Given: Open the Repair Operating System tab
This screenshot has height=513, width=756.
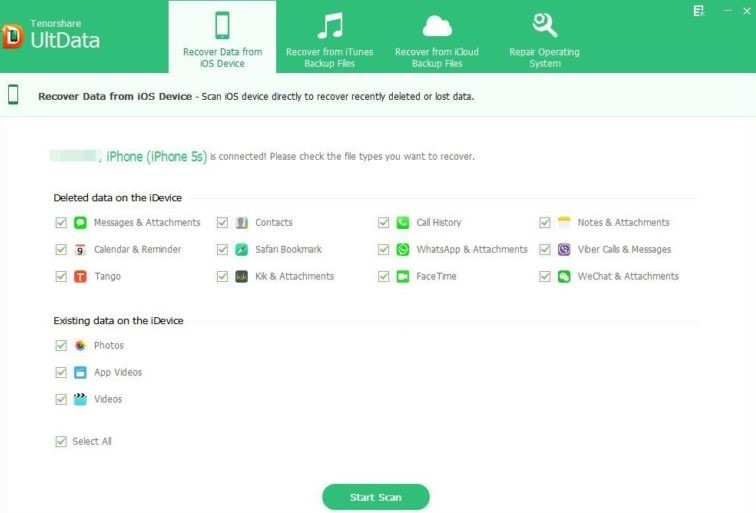Looking at the screenshot, I should point(545,37).
